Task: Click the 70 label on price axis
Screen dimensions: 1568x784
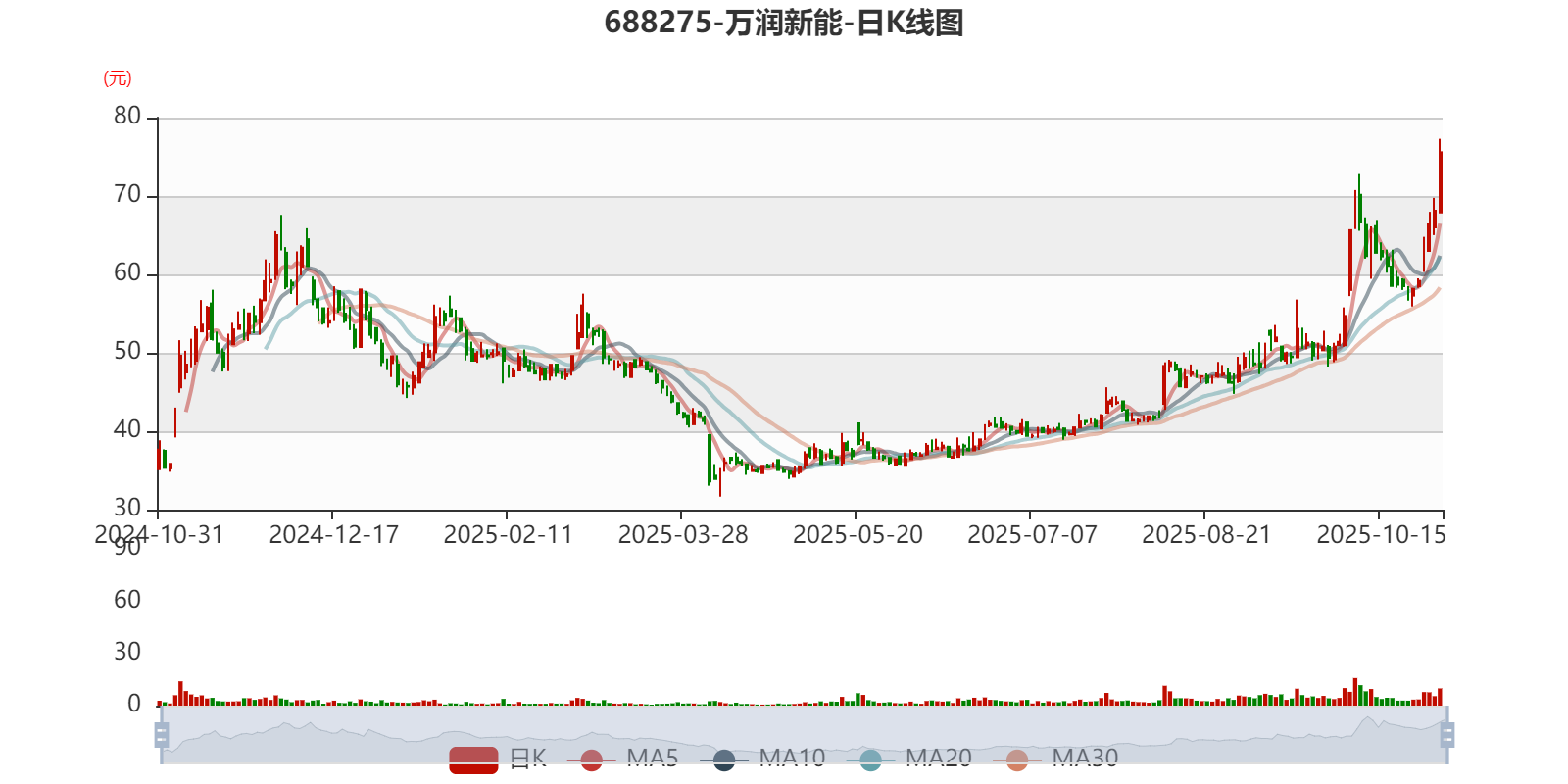Action: 127,194
